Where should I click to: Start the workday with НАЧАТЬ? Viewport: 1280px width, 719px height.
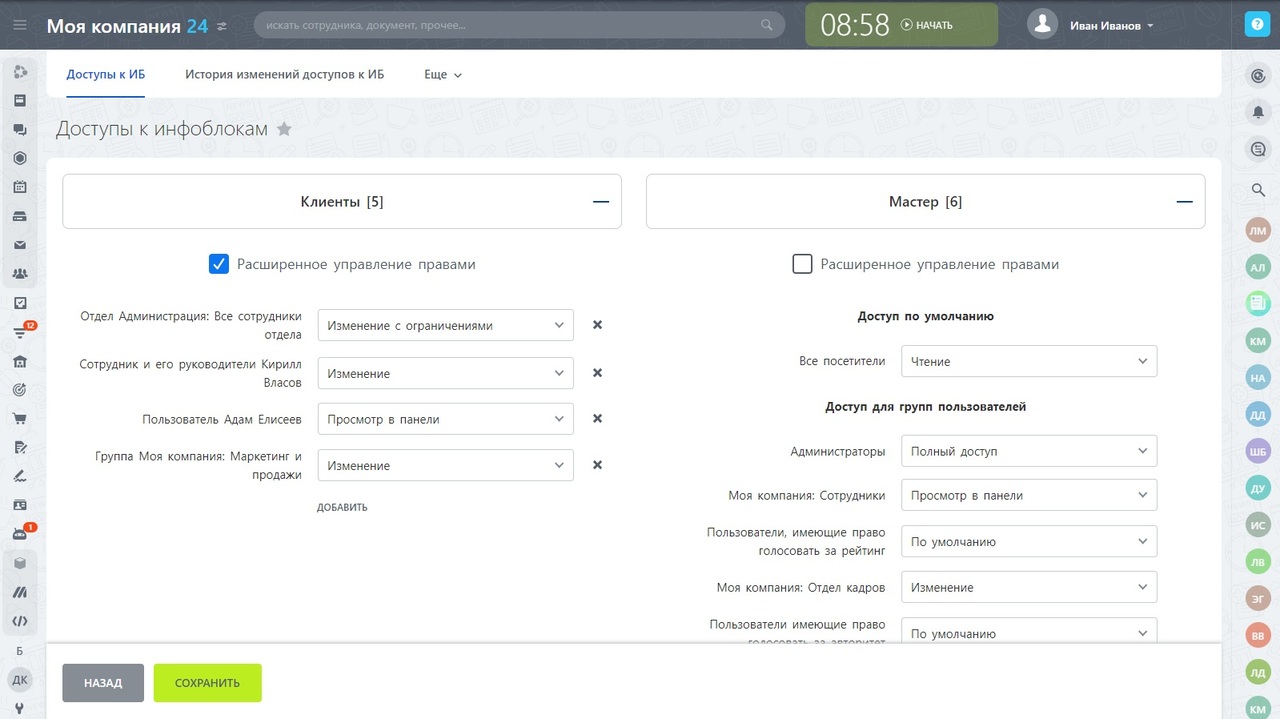click(927, 25)
